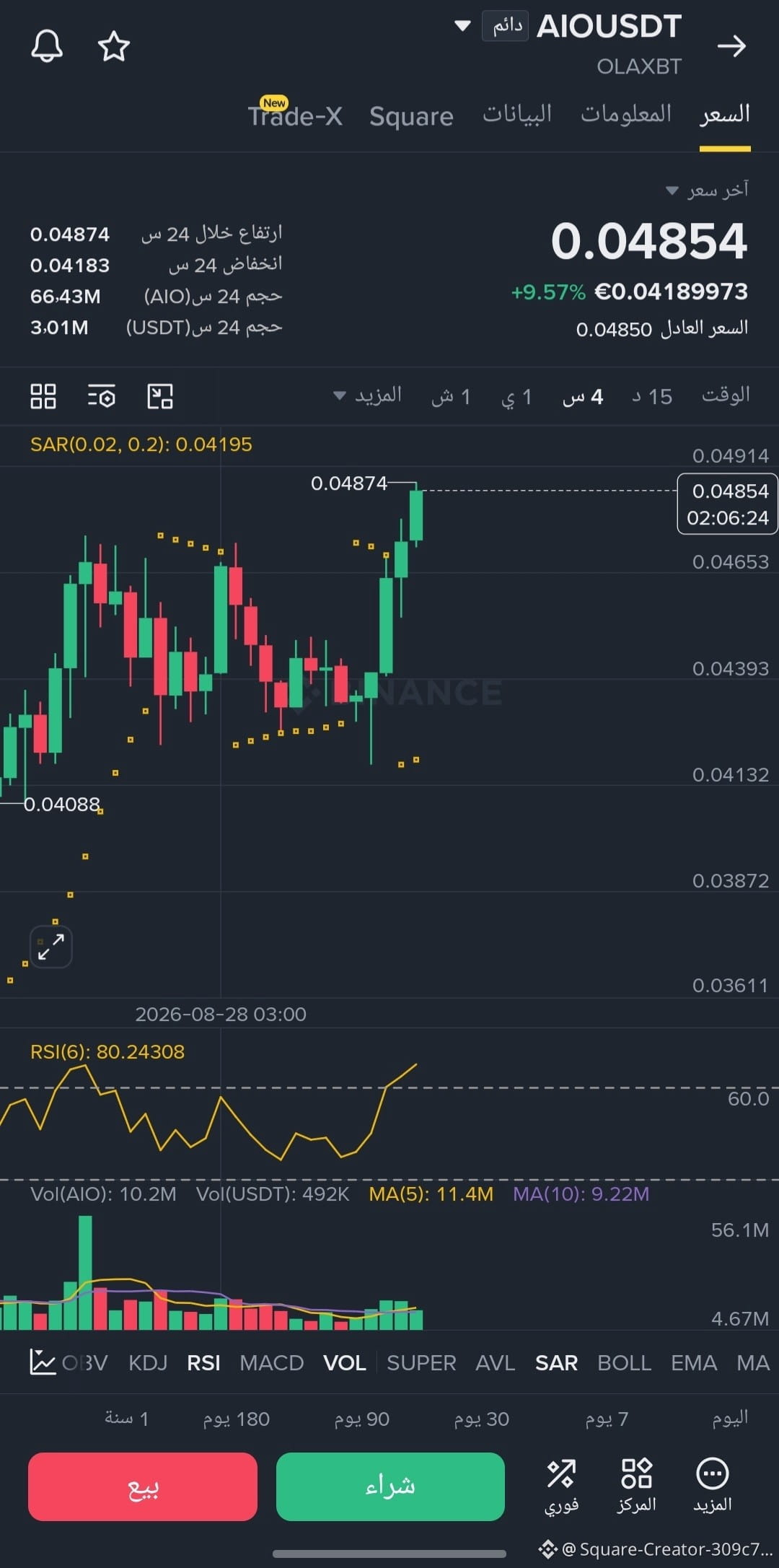Screen dimensions: 779x1568
Task: Toggle the BOLL indicator
Action: (625, 1362)
